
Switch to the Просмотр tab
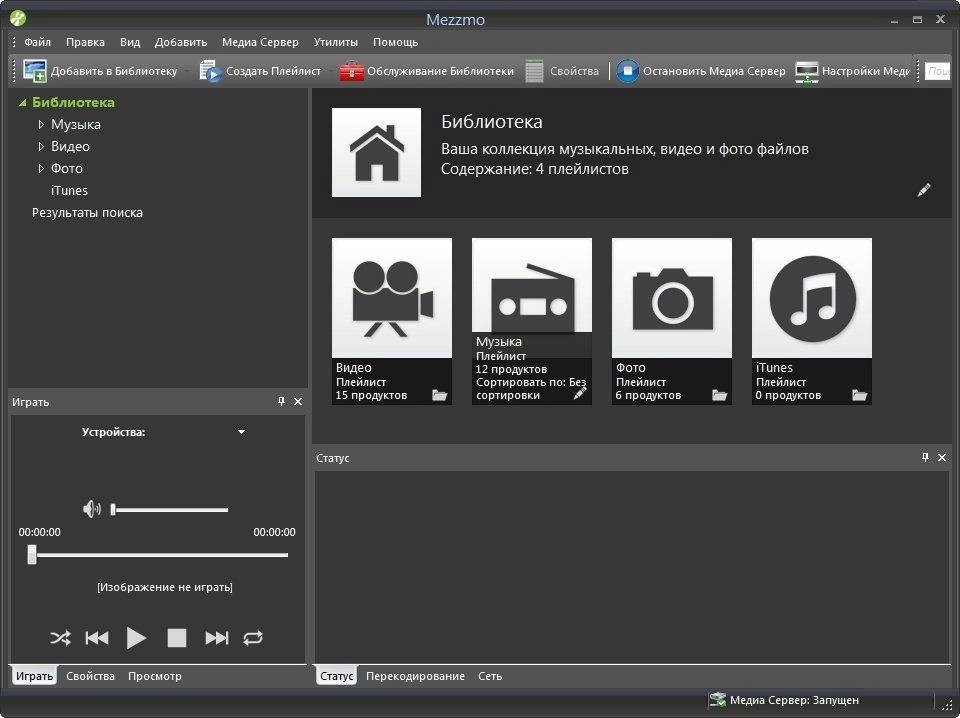(x=155, y=676)
